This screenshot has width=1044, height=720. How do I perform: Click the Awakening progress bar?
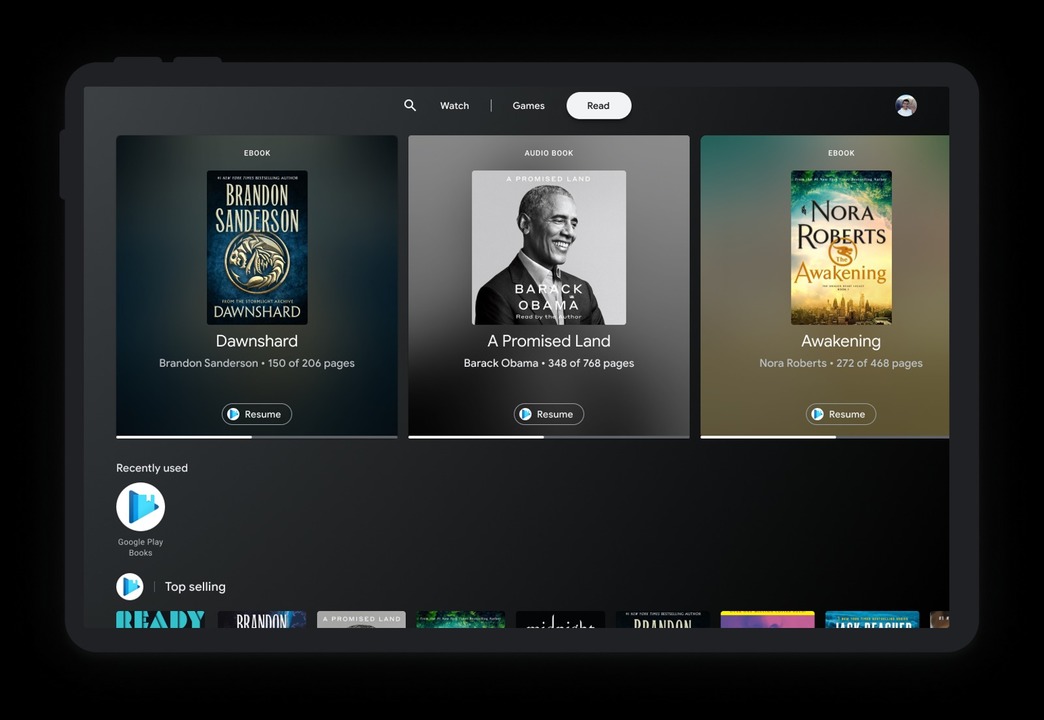pyautogui.click(x=825, y=437)
